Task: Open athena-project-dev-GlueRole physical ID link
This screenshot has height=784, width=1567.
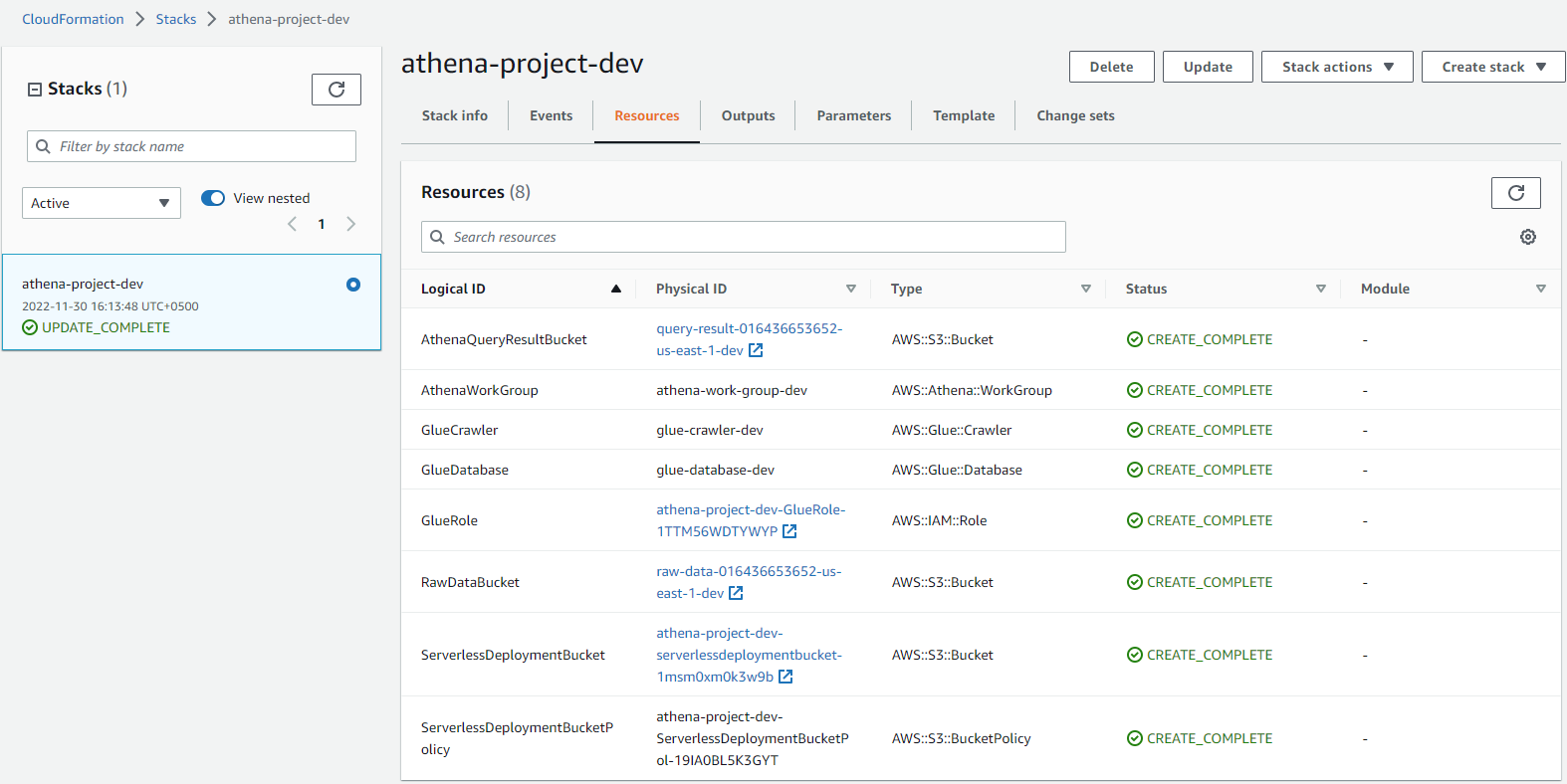Action: tap(751, 520)
